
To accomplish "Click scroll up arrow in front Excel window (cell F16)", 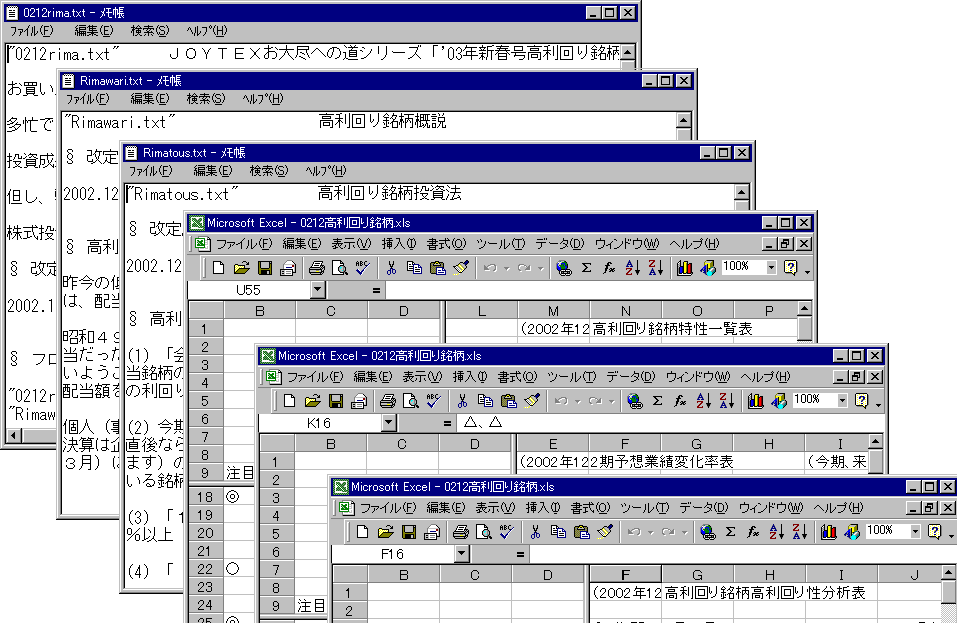I will pyautogui.click(x=948, y=573).
